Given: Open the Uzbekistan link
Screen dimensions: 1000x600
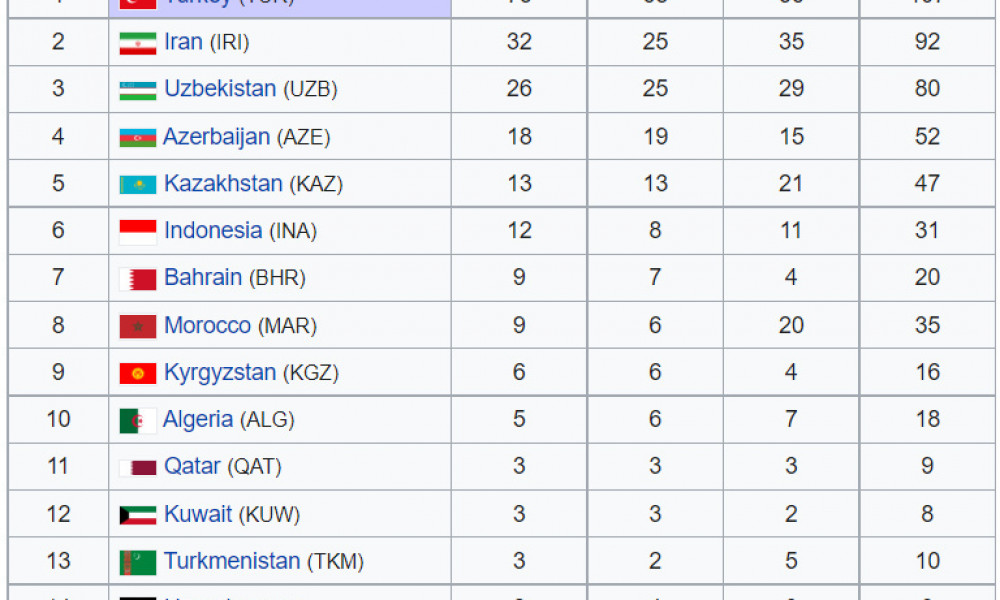Looking at the screenshot, I should pos(220,88).
